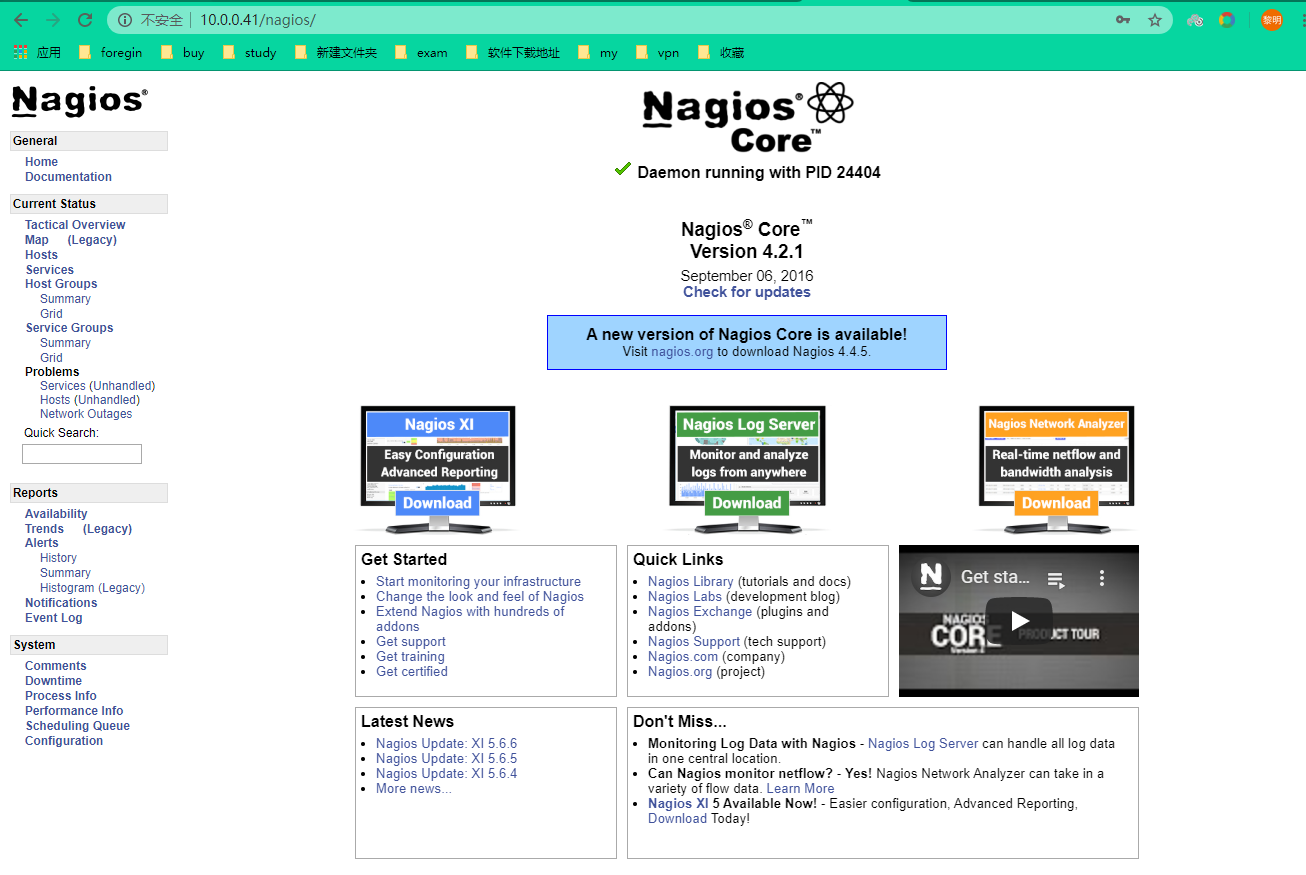Screen dimensions: 1306x875
Task: Open the exam bookmark folder
Action: [x=421, y=52]
